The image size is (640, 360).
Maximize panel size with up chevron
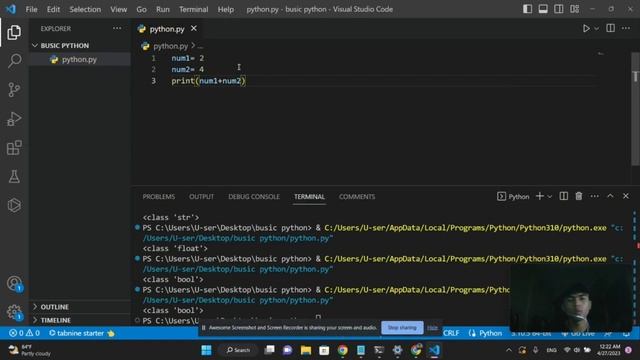(x=610, y=196)
